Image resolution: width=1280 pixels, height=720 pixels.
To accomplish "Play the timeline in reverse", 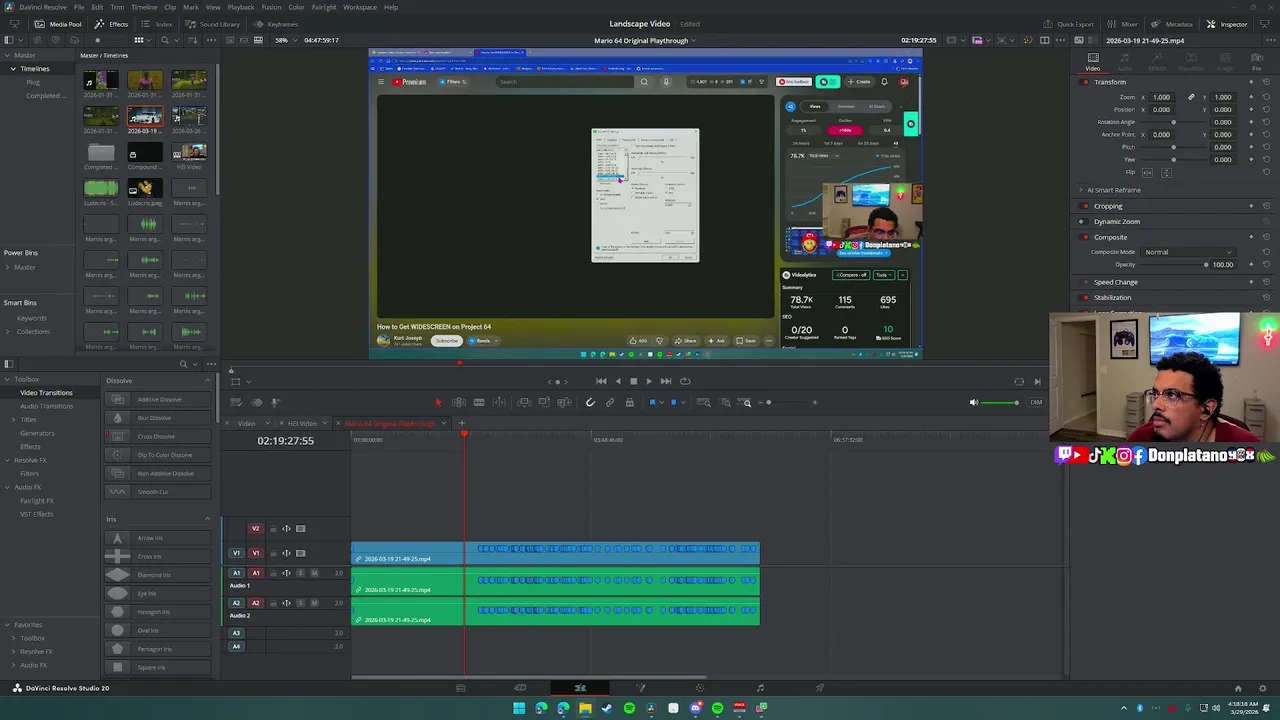I will 617,381.
